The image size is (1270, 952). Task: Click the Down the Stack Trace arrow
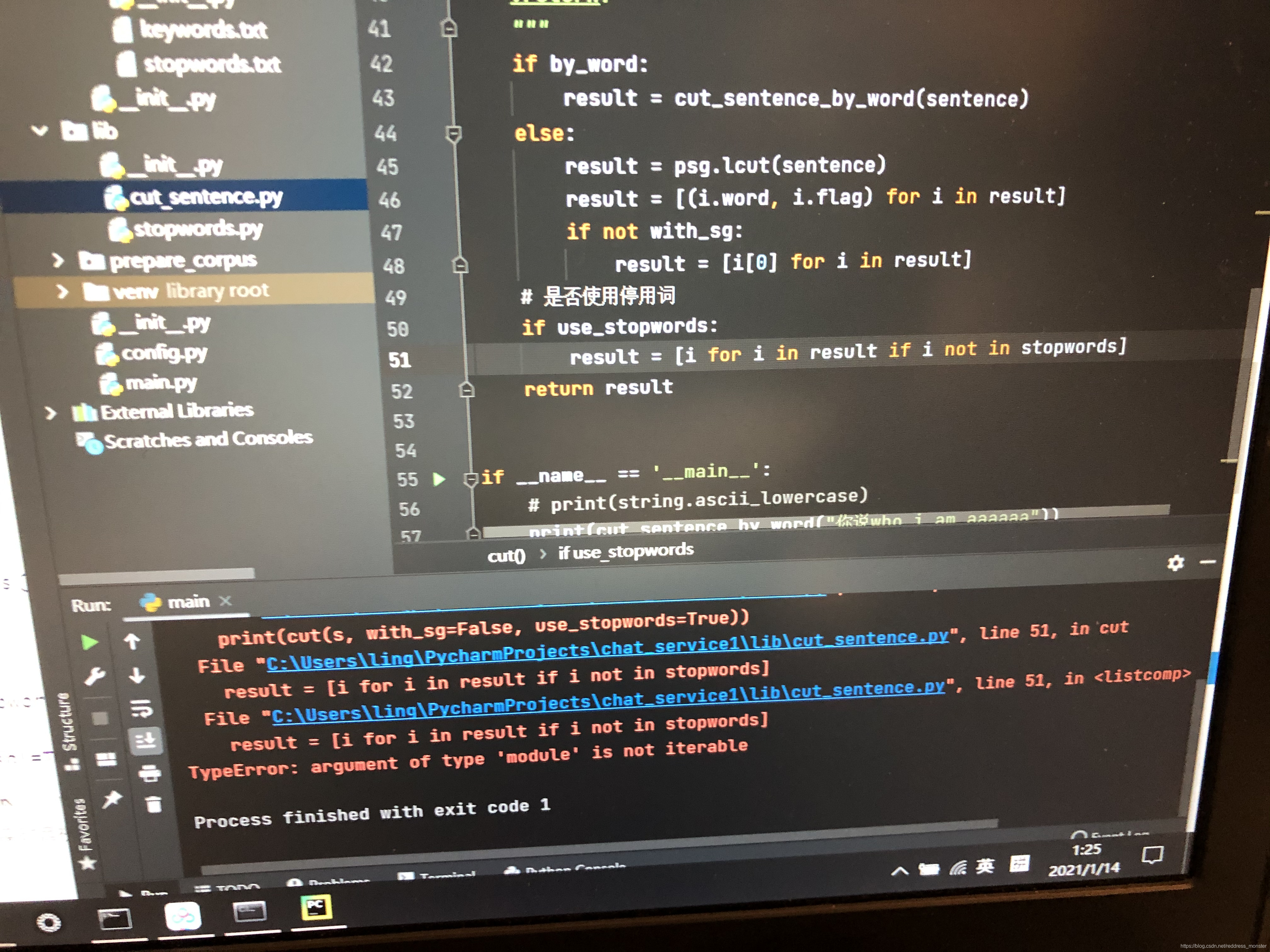(x=137, y=675)
